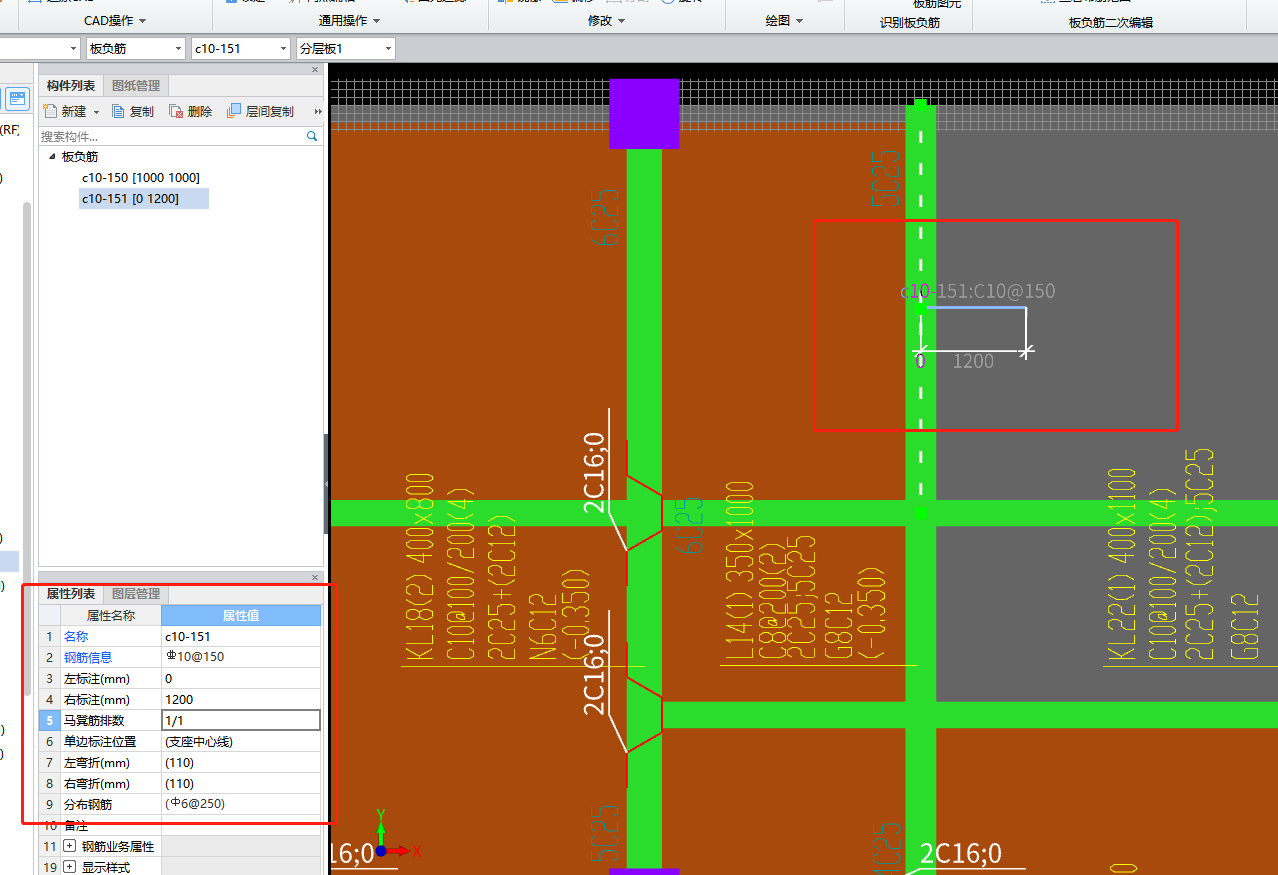Click the c10-151:C10@150 rebar label

[x=978, y=291]
